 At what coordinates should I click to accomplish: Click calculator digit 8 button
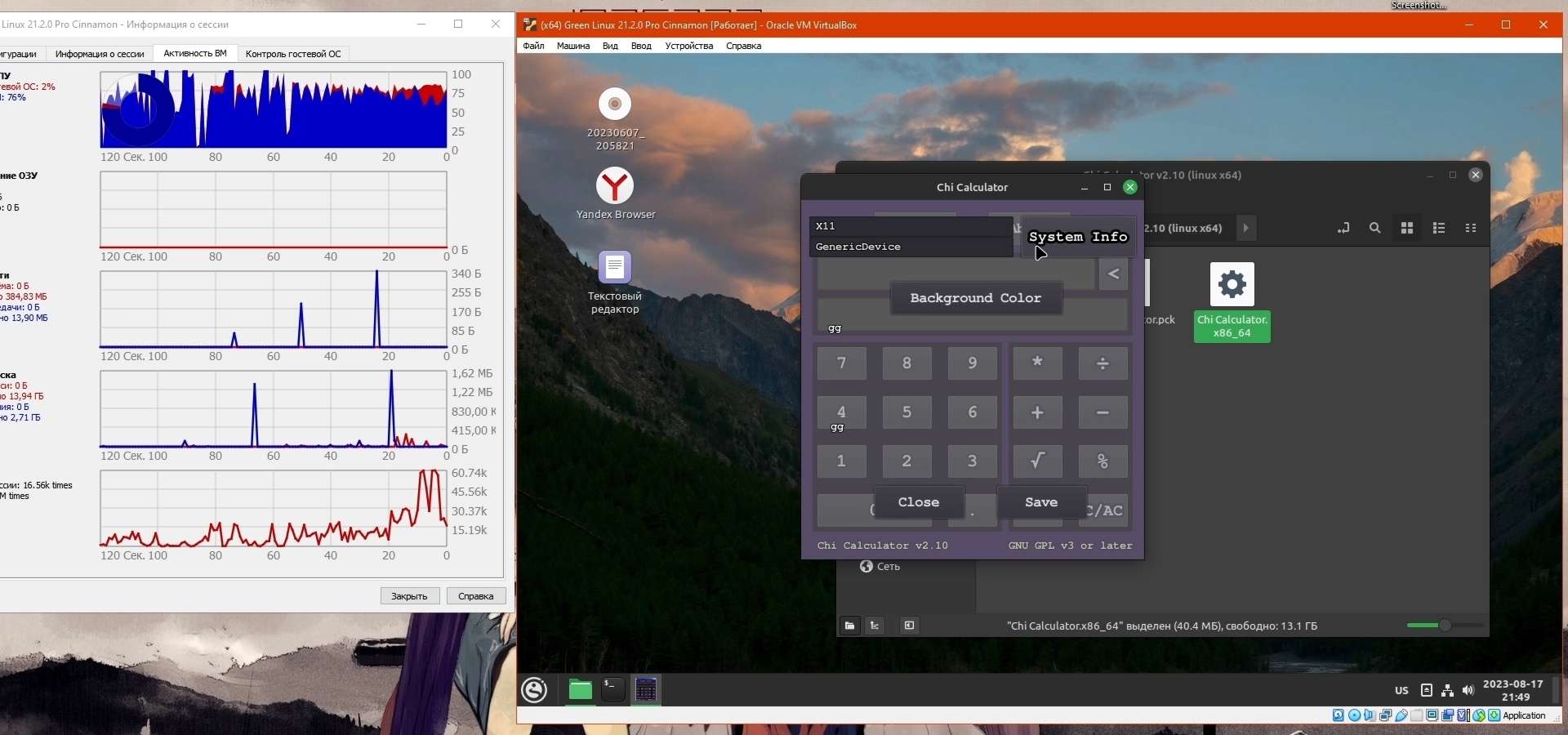point(906,363)
